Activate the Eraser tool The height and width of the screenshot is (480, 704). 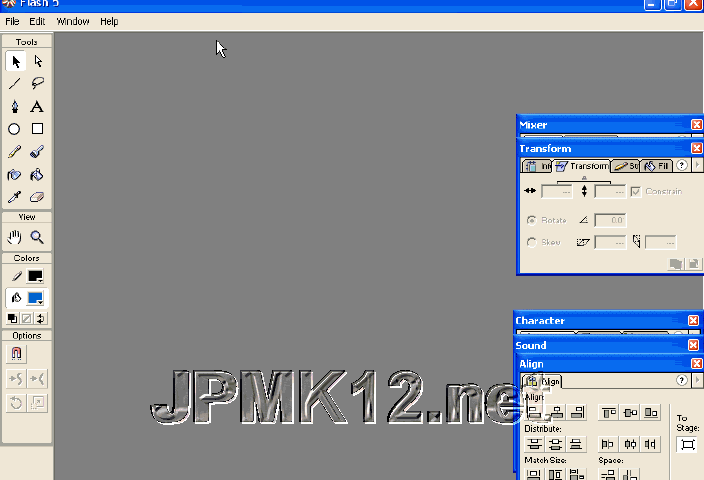point(37,198)
